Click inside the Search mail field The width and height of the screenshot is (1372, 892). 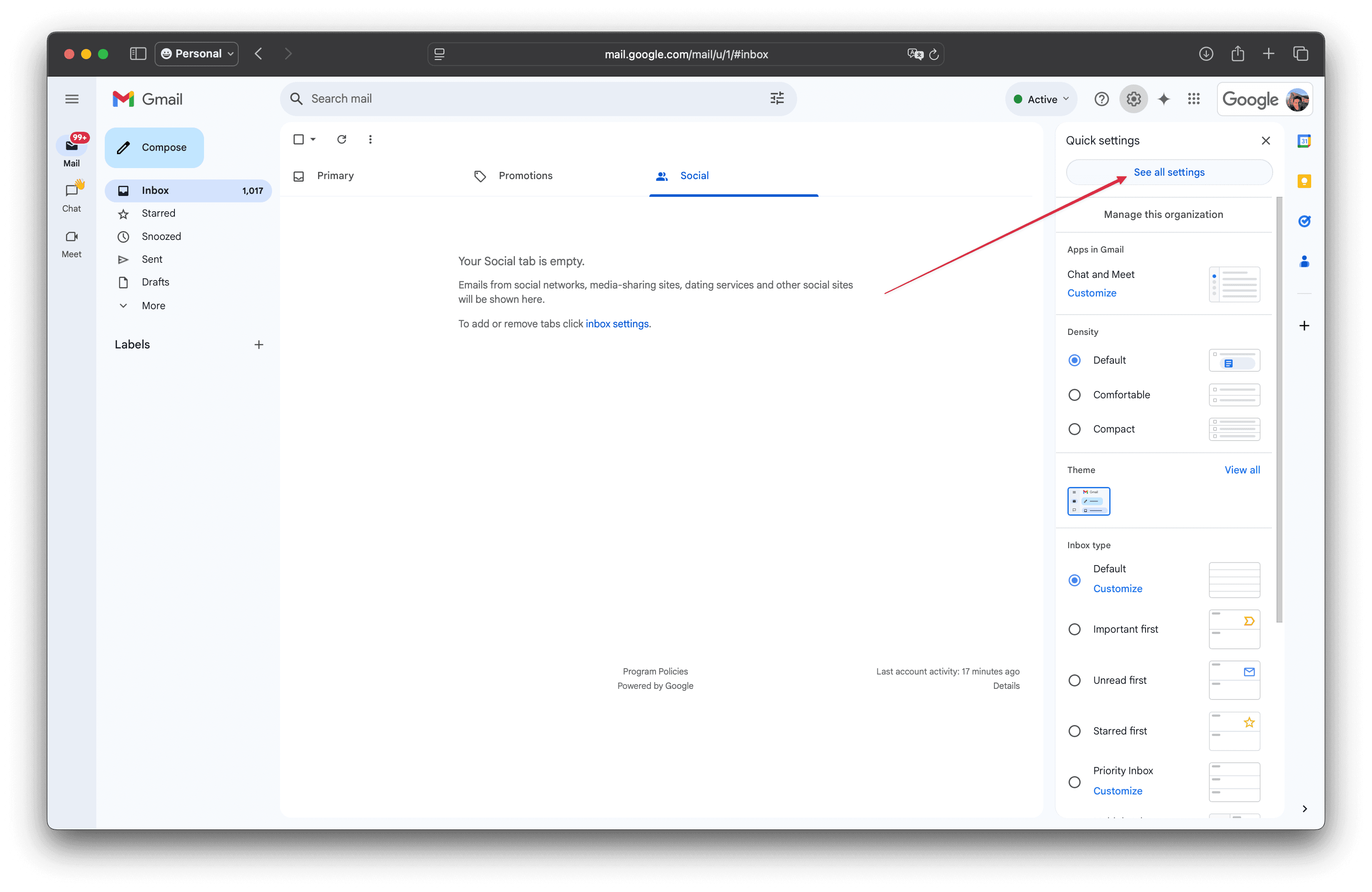click(519, 98)
